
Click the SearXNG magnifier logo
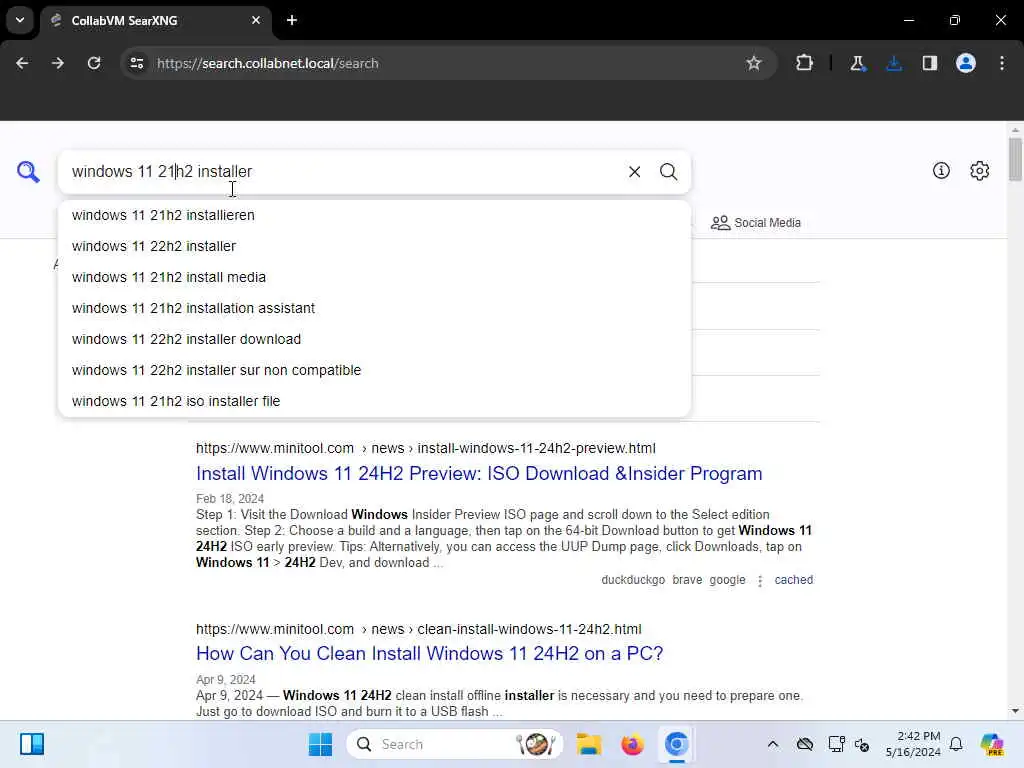tap(28, 172)
